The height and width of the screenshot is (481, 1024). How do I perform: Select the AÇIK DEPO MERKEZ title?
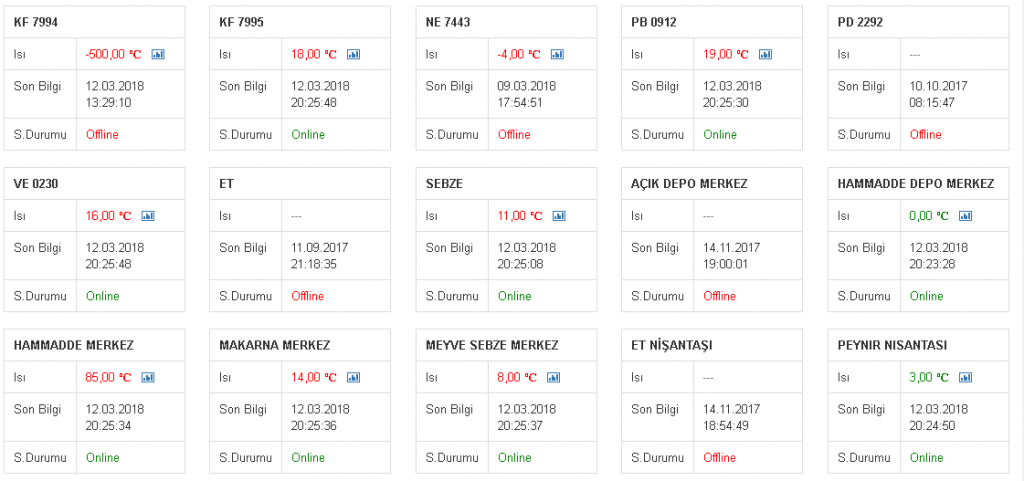pos(690,183)
